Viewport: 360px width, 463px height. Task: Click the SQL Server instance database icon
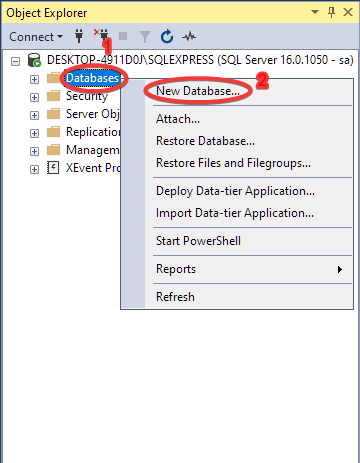coord(34,60)
